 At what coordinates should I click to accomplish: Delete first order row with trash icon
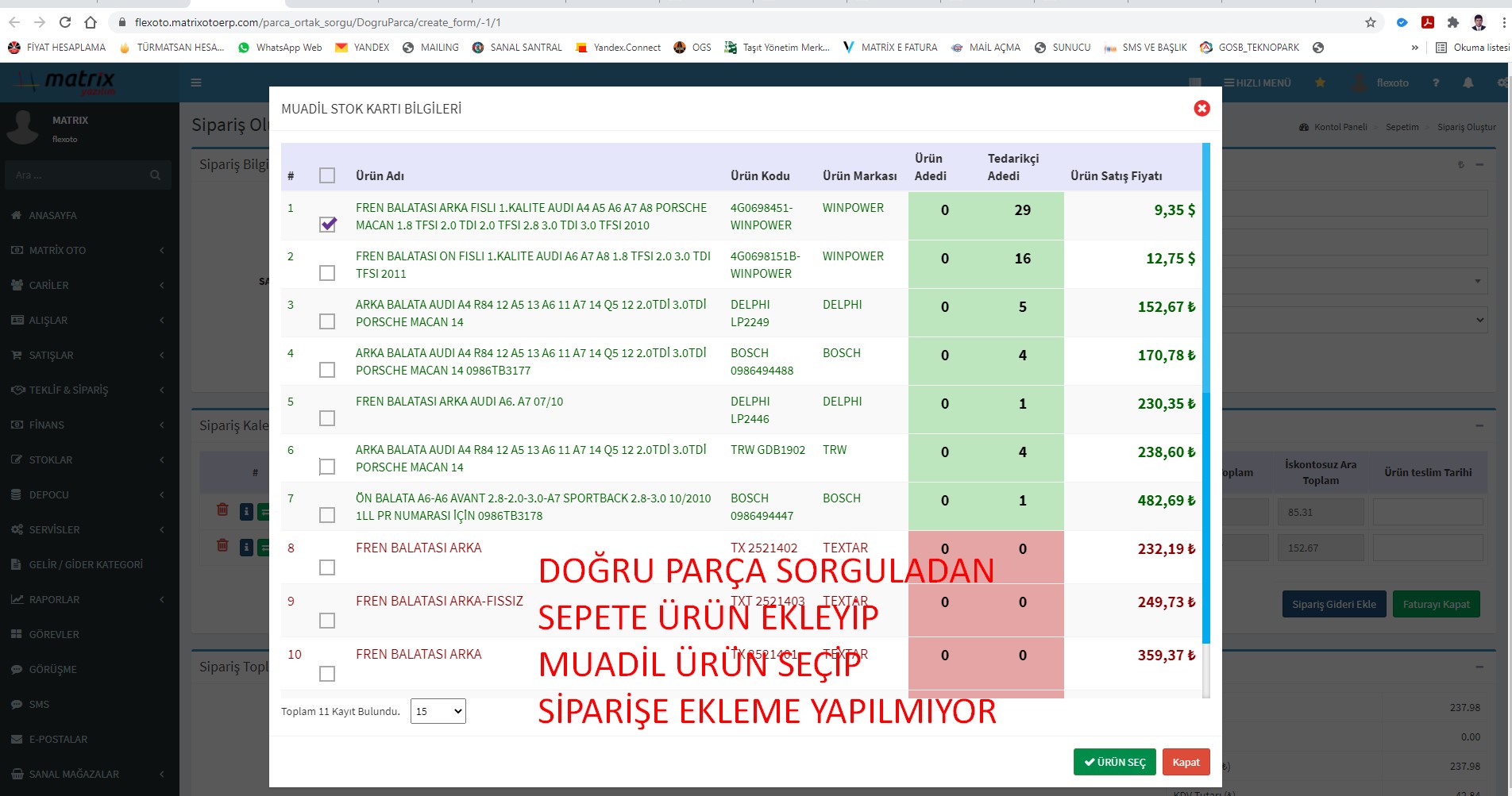222,510
